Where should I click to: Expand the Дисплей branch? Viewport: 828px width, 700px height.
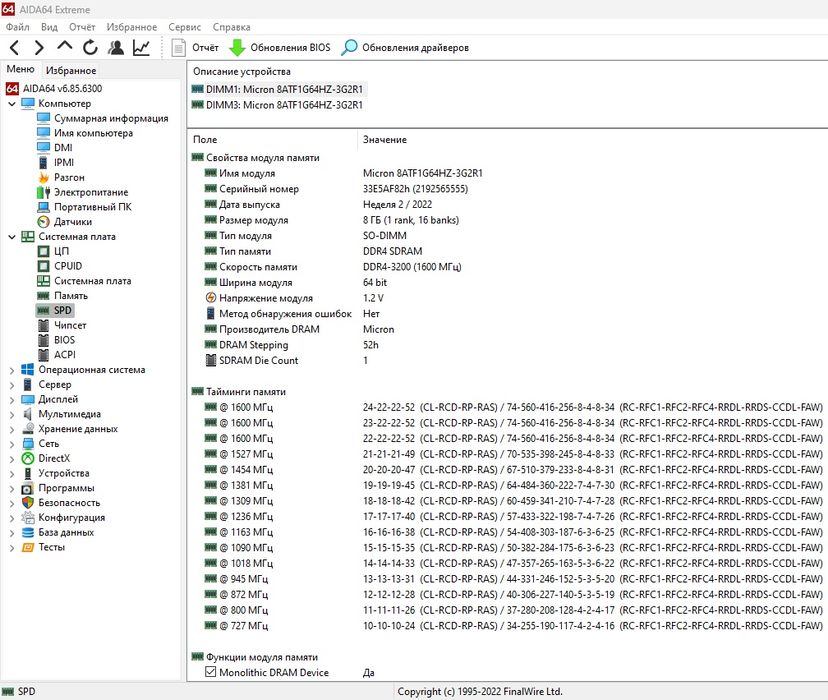[12, 400]
